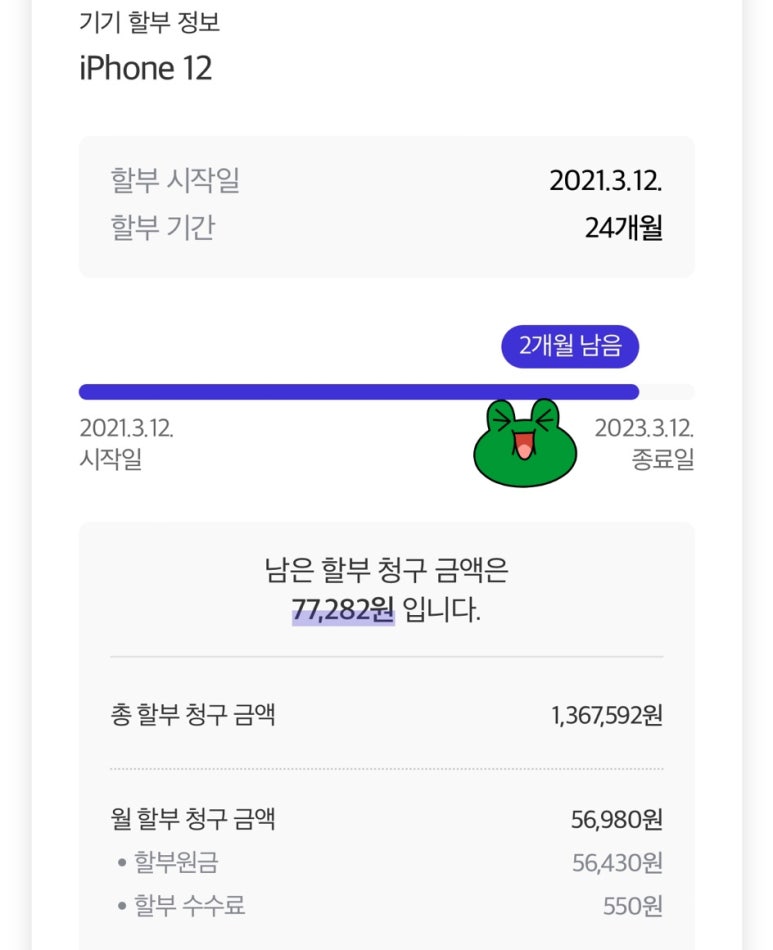773x950 pixels.
Task: Click the 24개월 period value
Action: [623, 228]
